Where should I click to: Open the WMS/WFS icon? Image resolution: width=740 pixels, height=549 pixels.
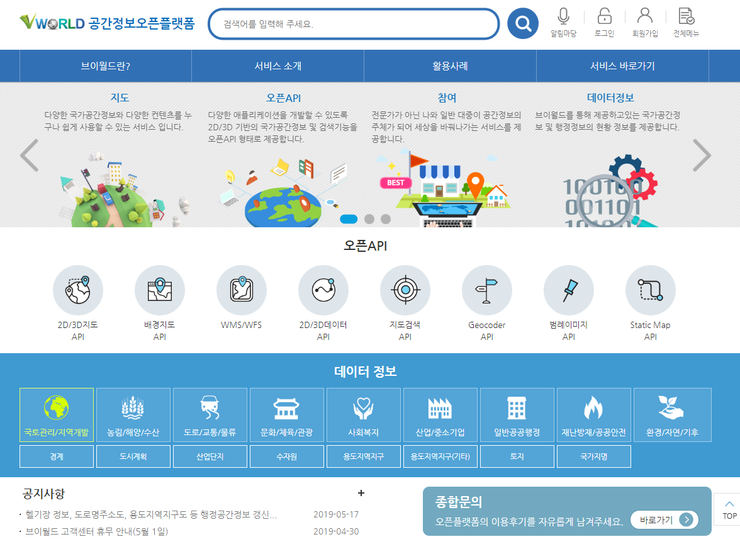point(241,290)
